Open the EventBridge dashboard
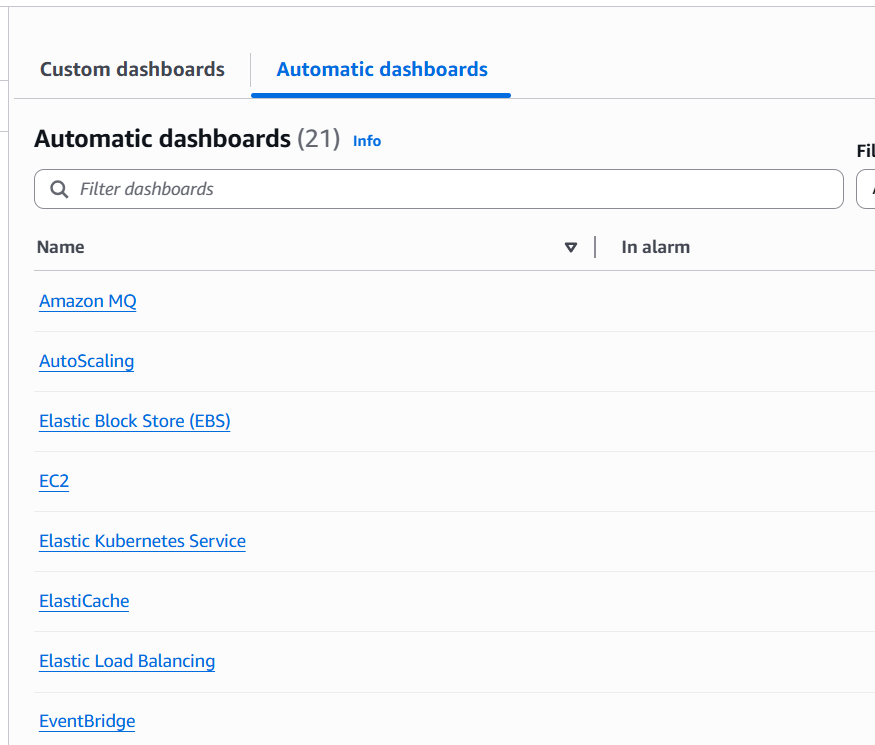Screen dimensions: 875x745 (87, 721)
